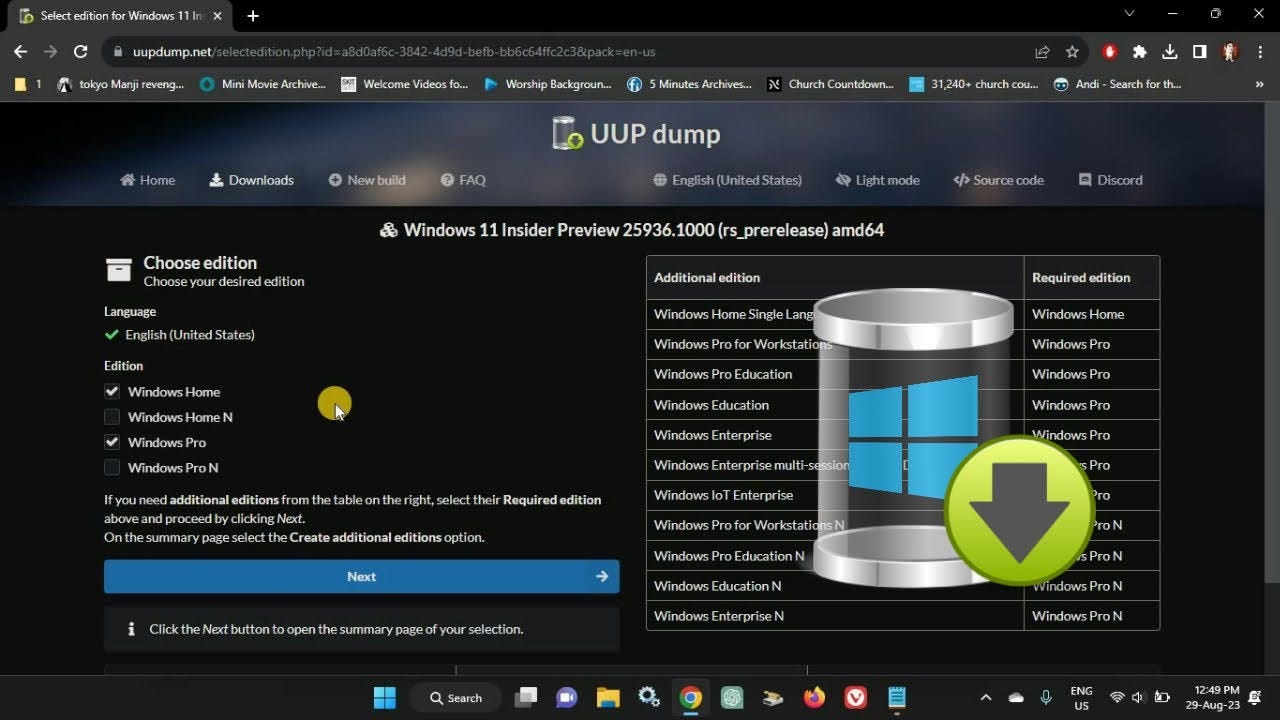1280x720 pixels.
Task: Switch to Light mode using the eye icon
Action: pyautogui.click(x=843, y=180)
